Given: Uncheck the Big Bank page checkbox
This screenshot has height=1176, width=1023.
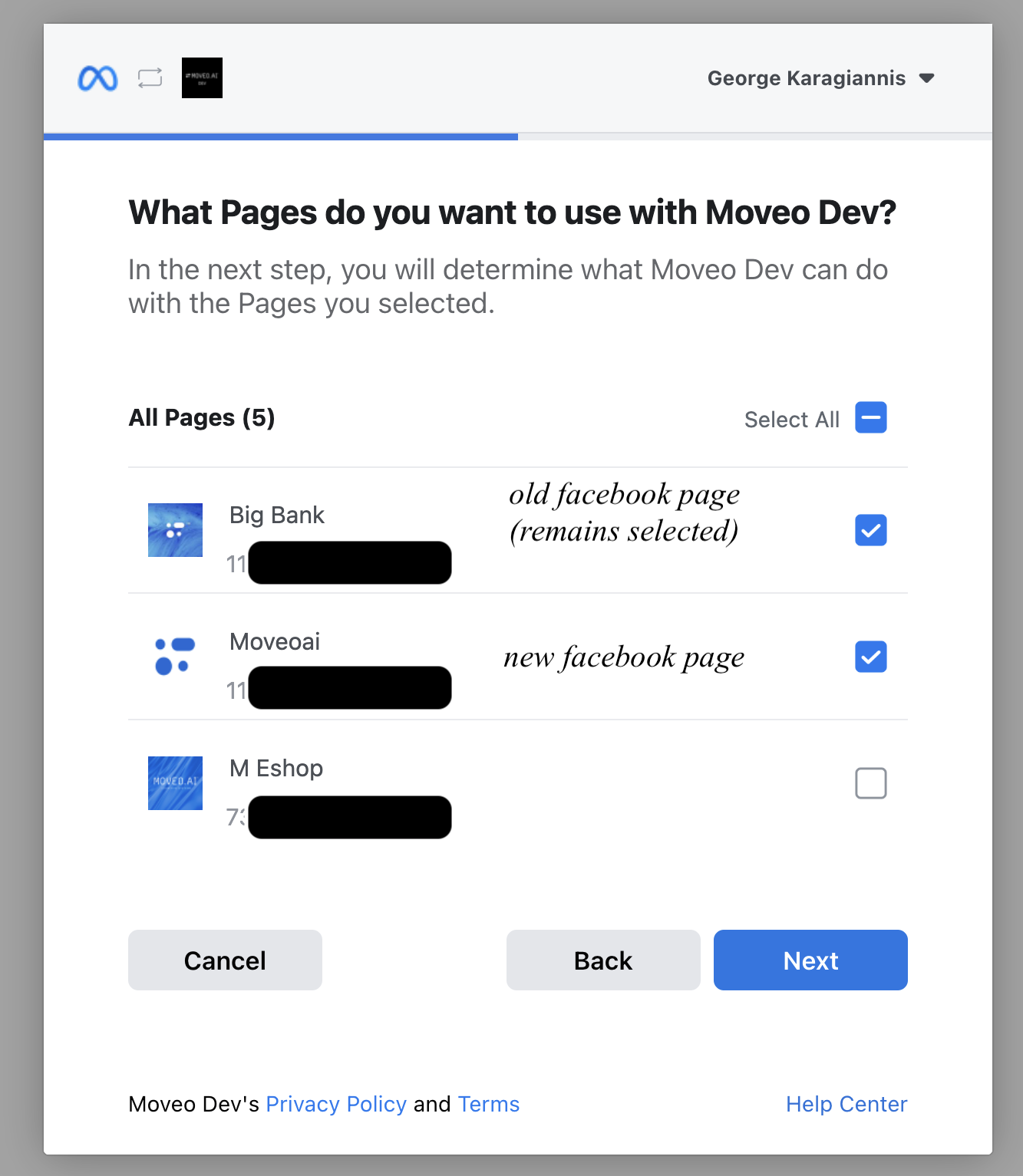Looking at the screenshot, I should point(870,530).
